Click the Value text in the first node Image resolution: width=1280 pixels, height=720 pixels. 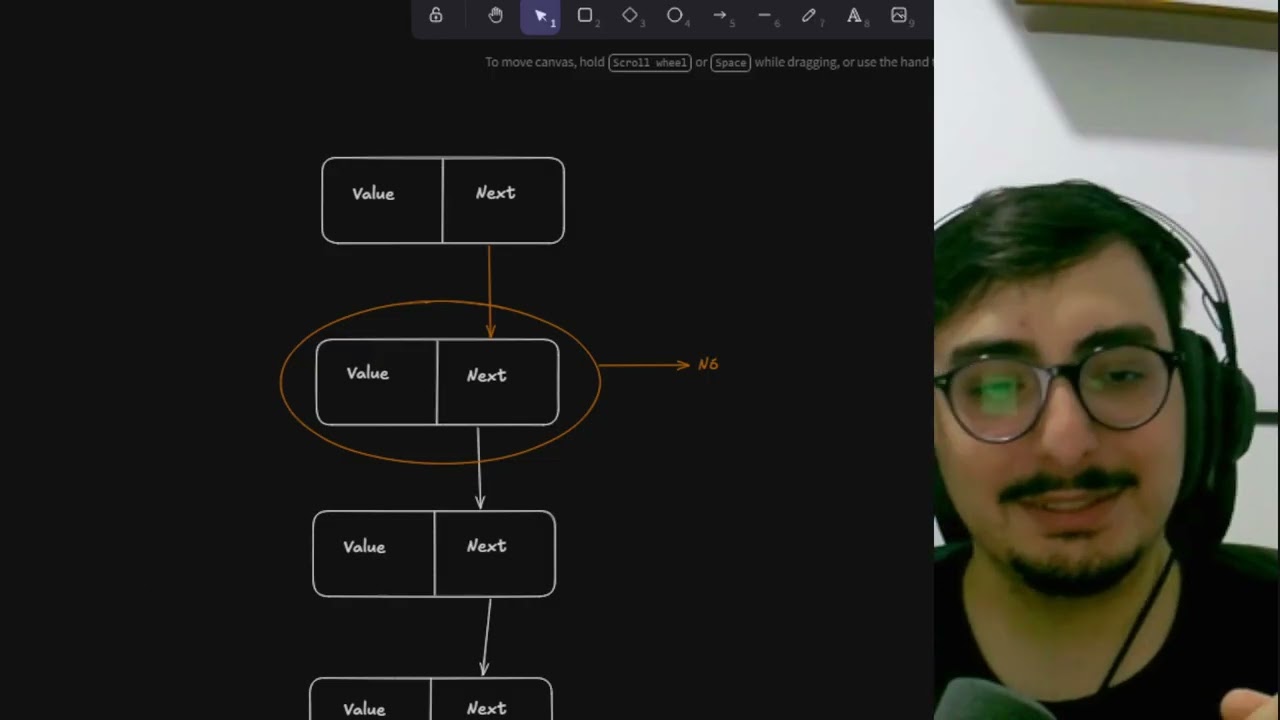click(x=373, y=194)
